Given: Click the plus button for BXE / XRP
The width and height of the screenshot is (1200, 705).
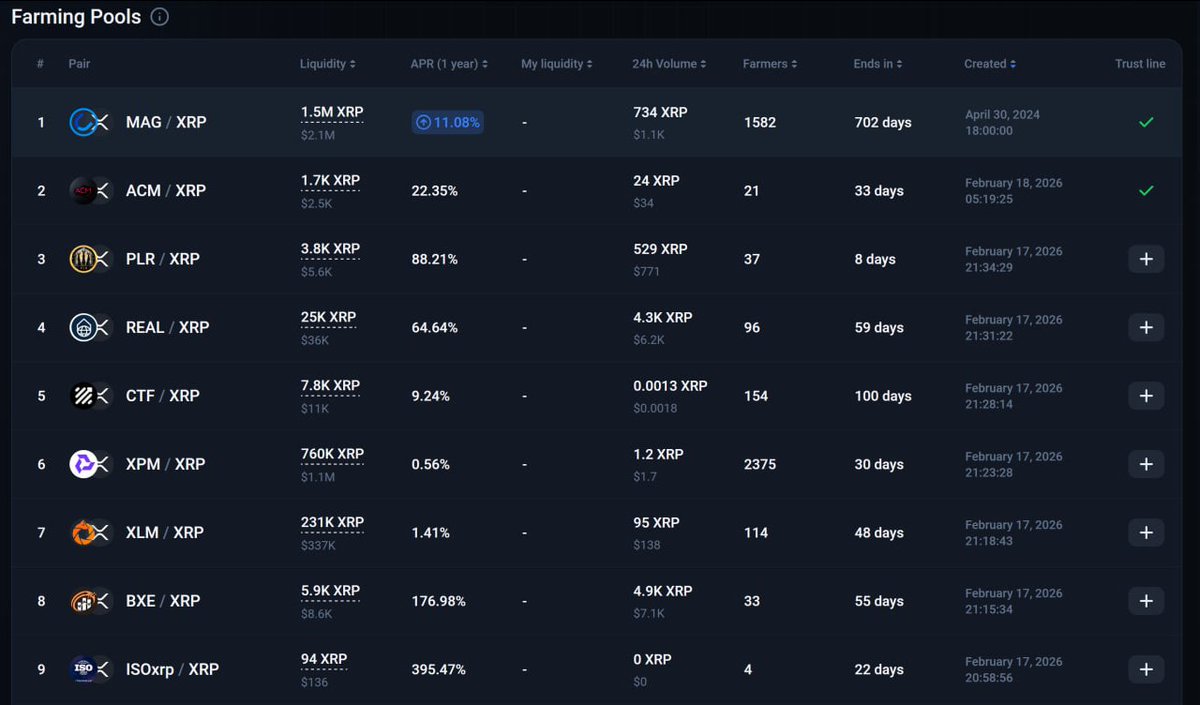Looking at the screenshot, I should click(1146, 600).
